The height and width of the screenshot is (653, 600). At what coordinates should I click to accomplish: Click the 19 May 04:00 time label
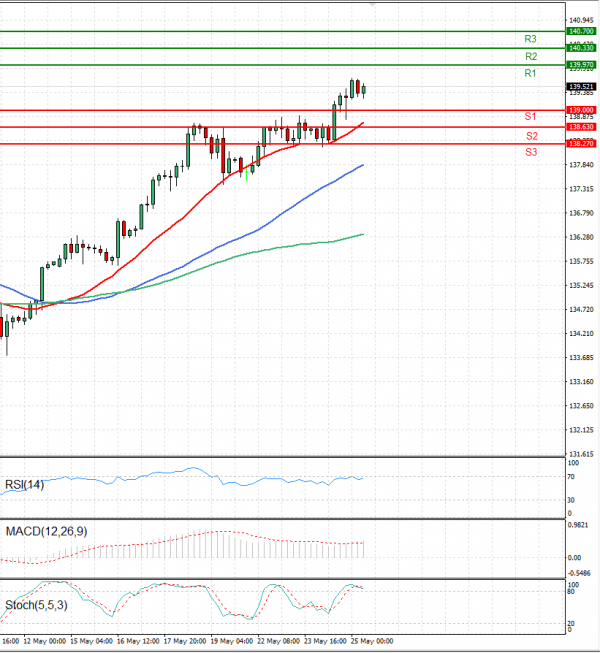tap(232, 641)
